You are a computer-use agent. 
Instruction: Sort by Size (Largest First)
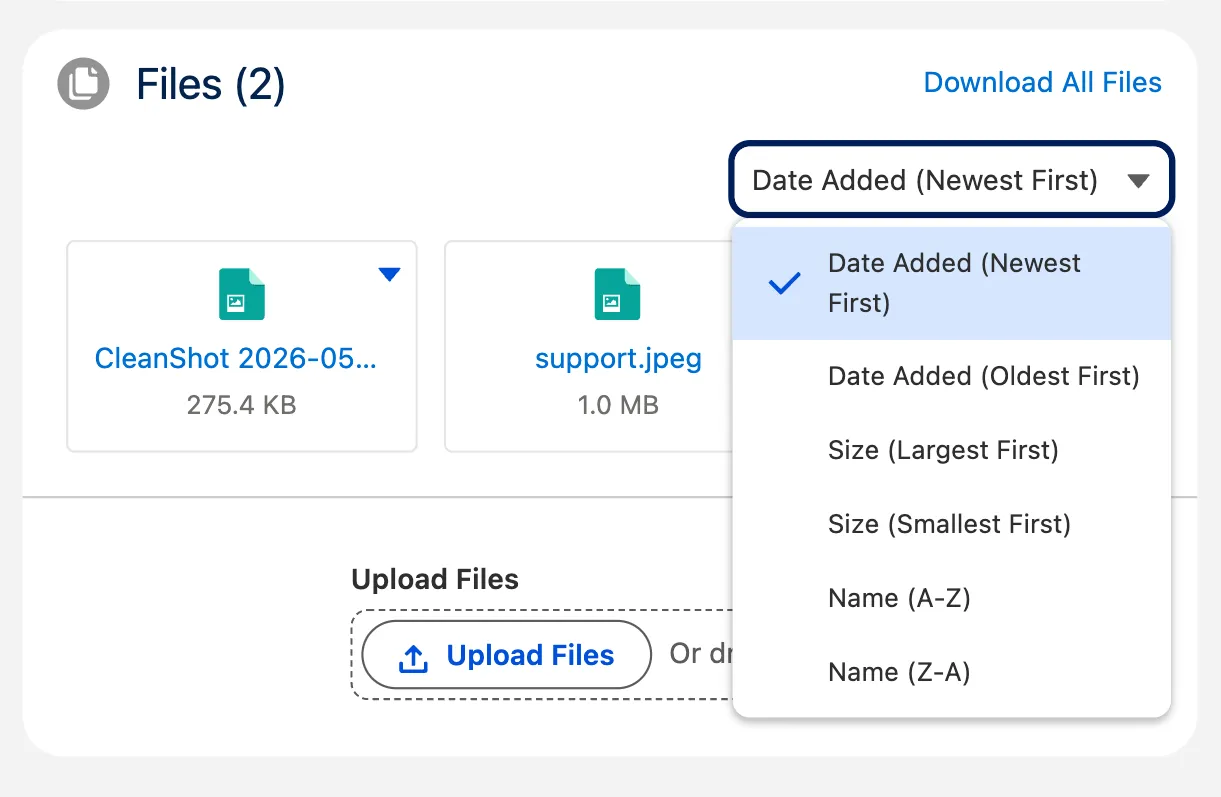952,450
